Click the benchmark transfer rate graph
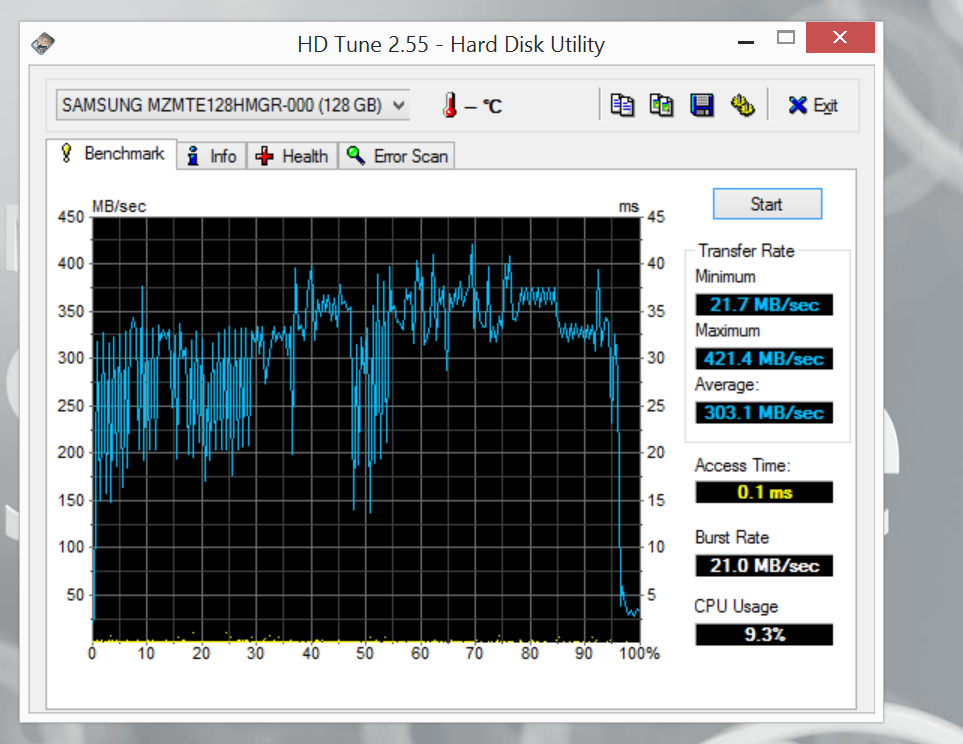963x744 pixels. [366, 429]
